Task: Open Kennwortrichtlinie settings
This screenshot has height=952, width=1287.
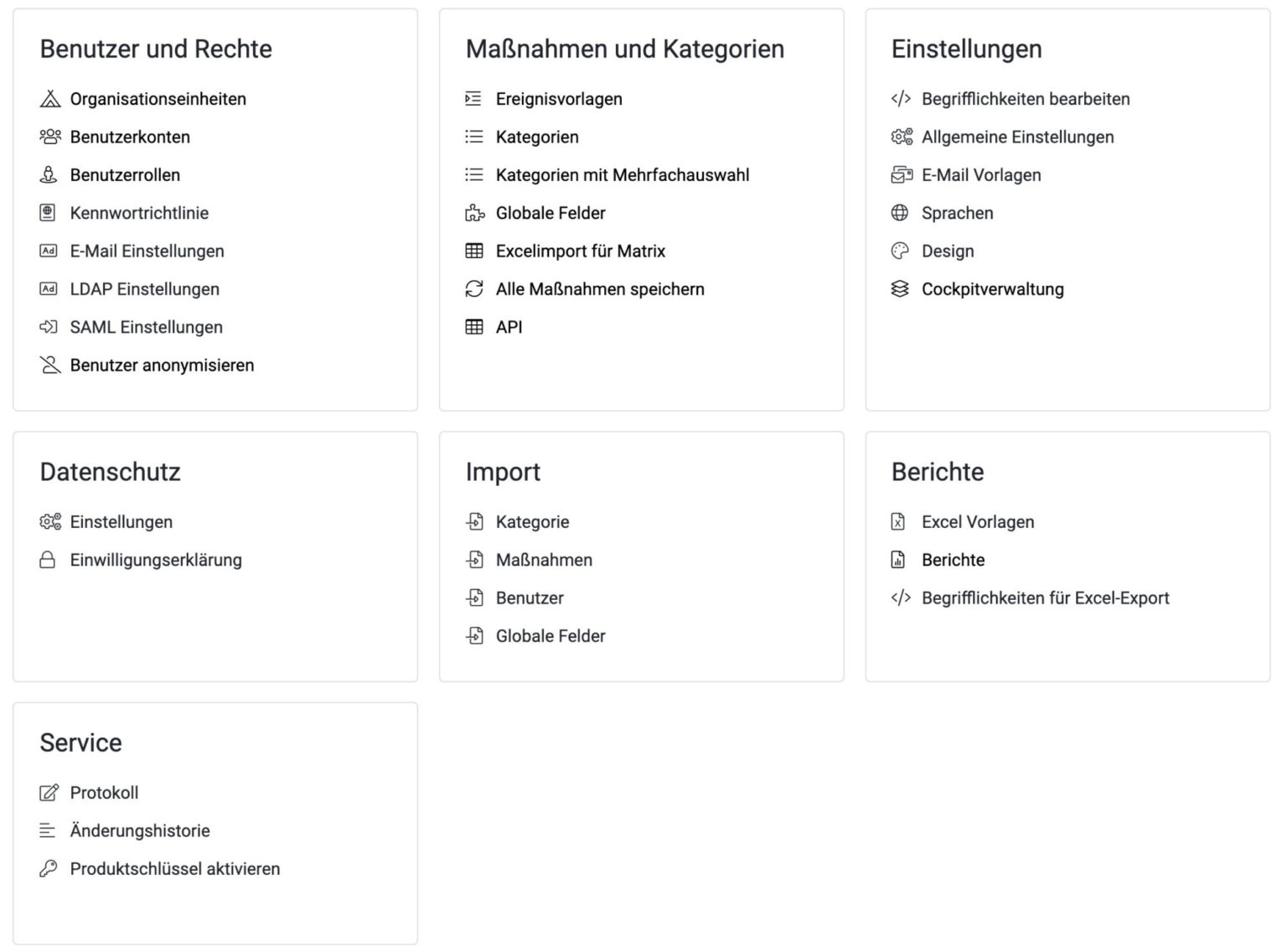Action: 139,213
